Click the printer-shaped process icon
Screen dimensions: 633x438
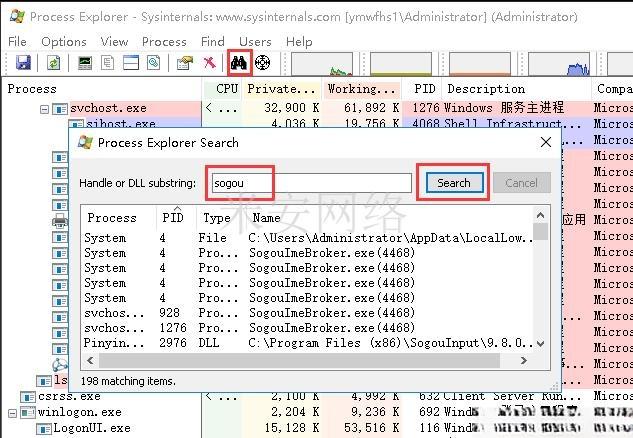[x=60, y=221]
